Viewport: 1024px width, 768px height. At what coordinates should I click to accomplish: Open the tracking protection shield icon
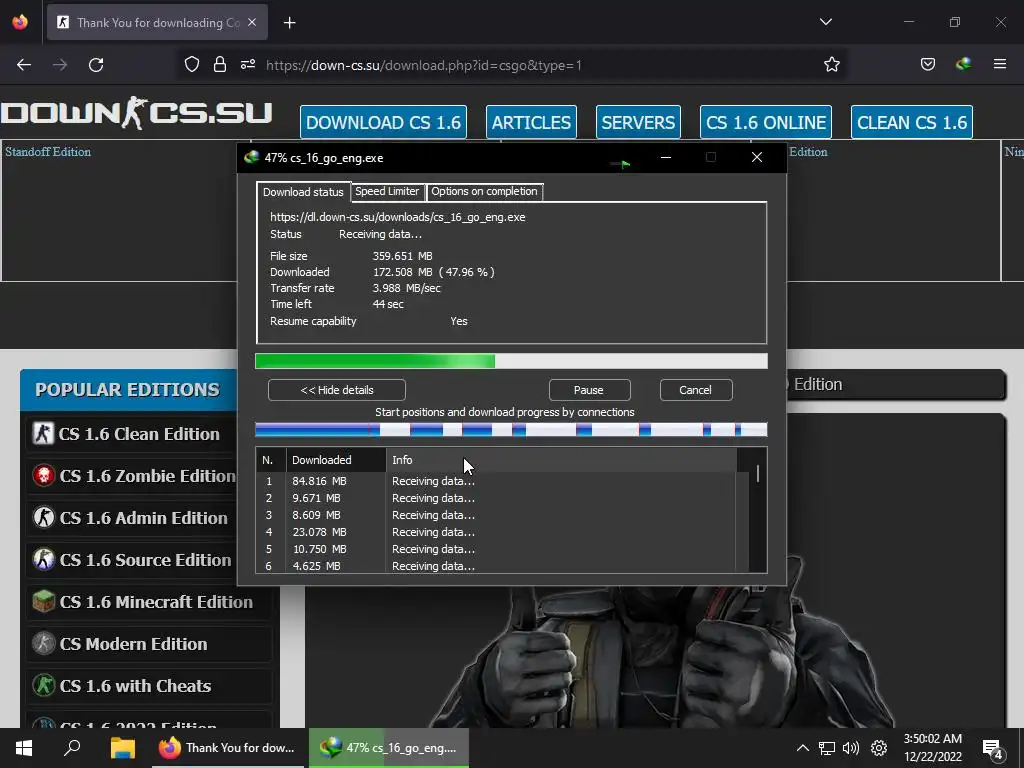[191, 65]
